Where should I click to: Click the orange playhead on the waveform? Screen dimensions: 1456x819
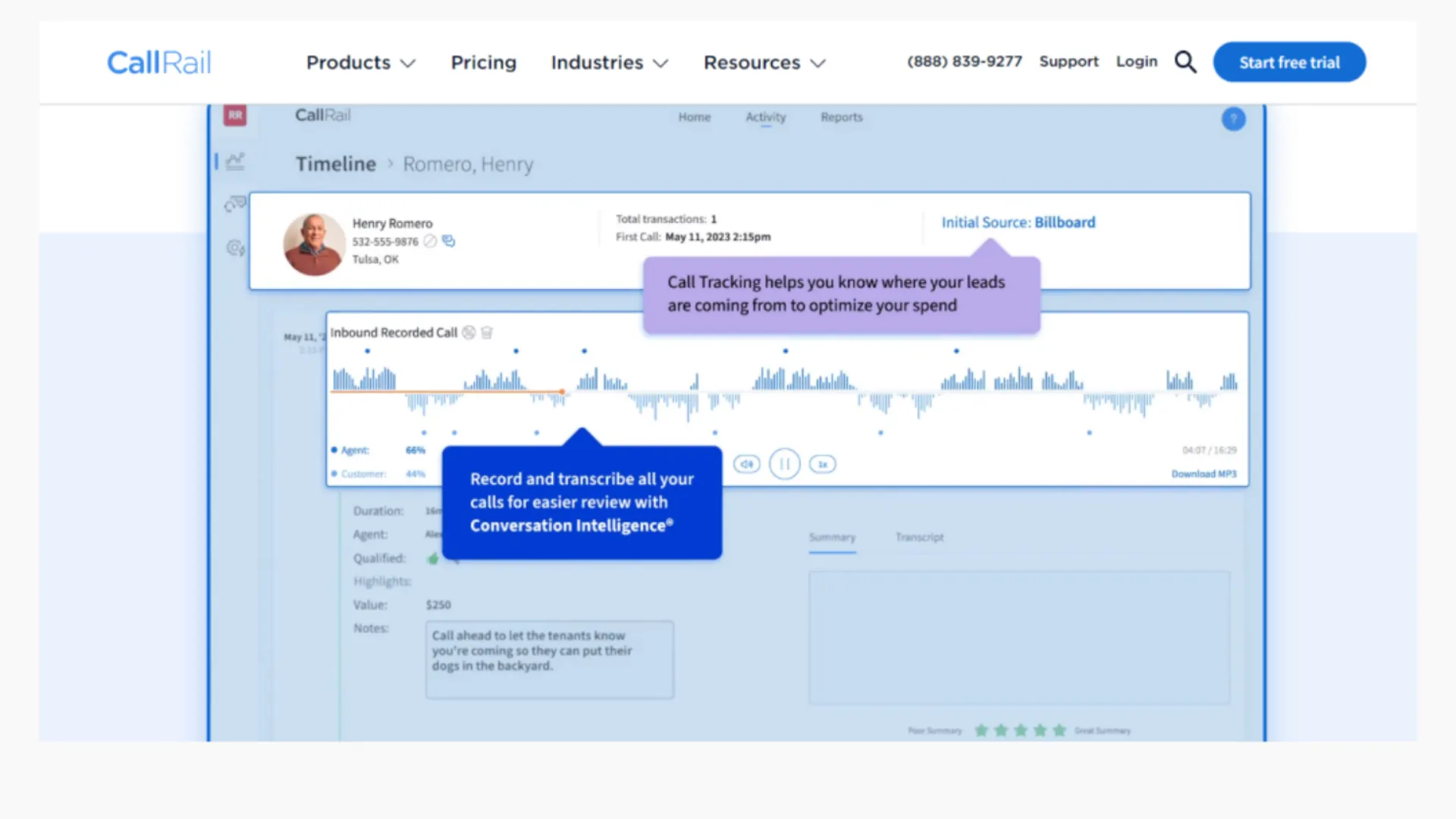click(x=562, y=392)
